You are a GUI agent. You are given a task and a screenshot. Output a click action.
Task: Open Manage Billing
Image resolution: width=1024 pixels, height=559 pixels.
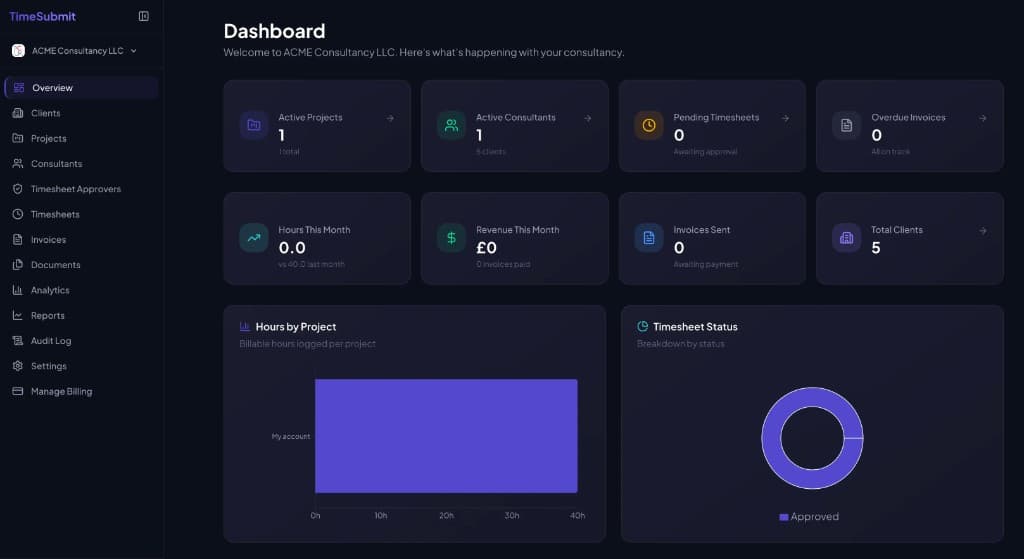(81, 391)
